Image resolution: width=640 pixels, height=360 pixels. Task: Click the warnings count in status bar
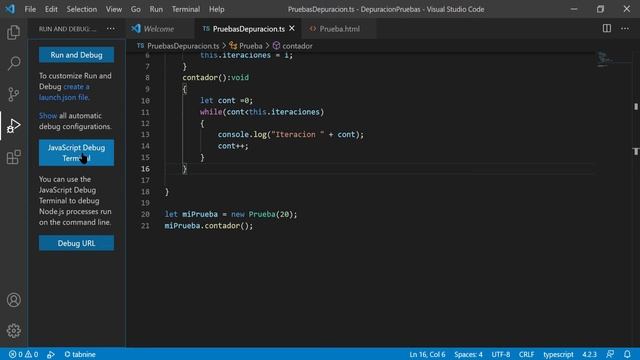click(x=32, y=354)
